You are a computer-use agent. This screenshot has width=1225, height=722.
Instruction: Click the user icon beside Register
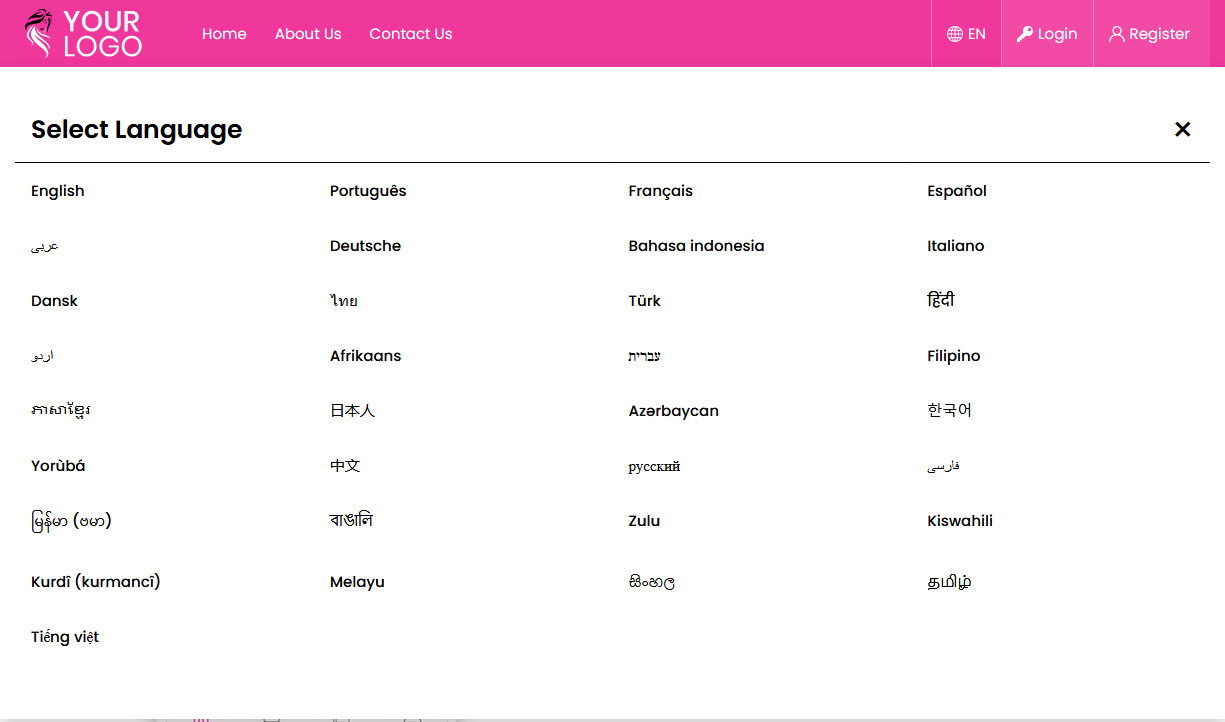point(1117,34)
